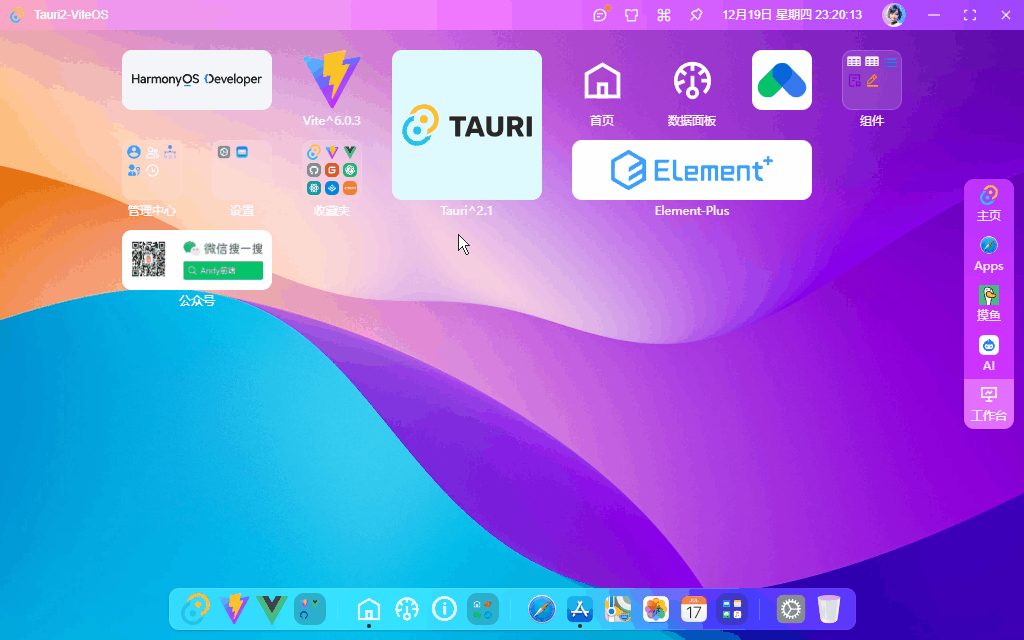
Task: Open the Calendar app in the dock
Action: pos(692,608)
